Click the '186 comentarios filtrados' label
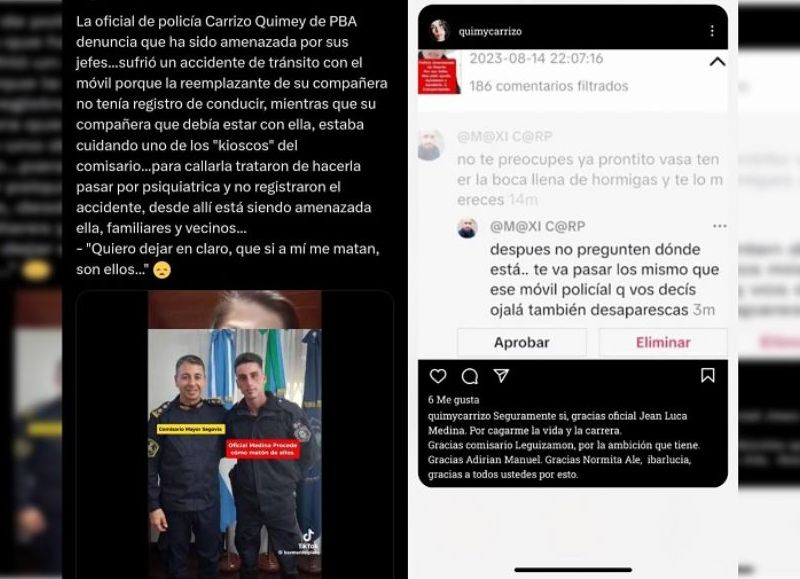Image resolution: width=800 pixels, height=579 pixels. (x=548, y=86)
